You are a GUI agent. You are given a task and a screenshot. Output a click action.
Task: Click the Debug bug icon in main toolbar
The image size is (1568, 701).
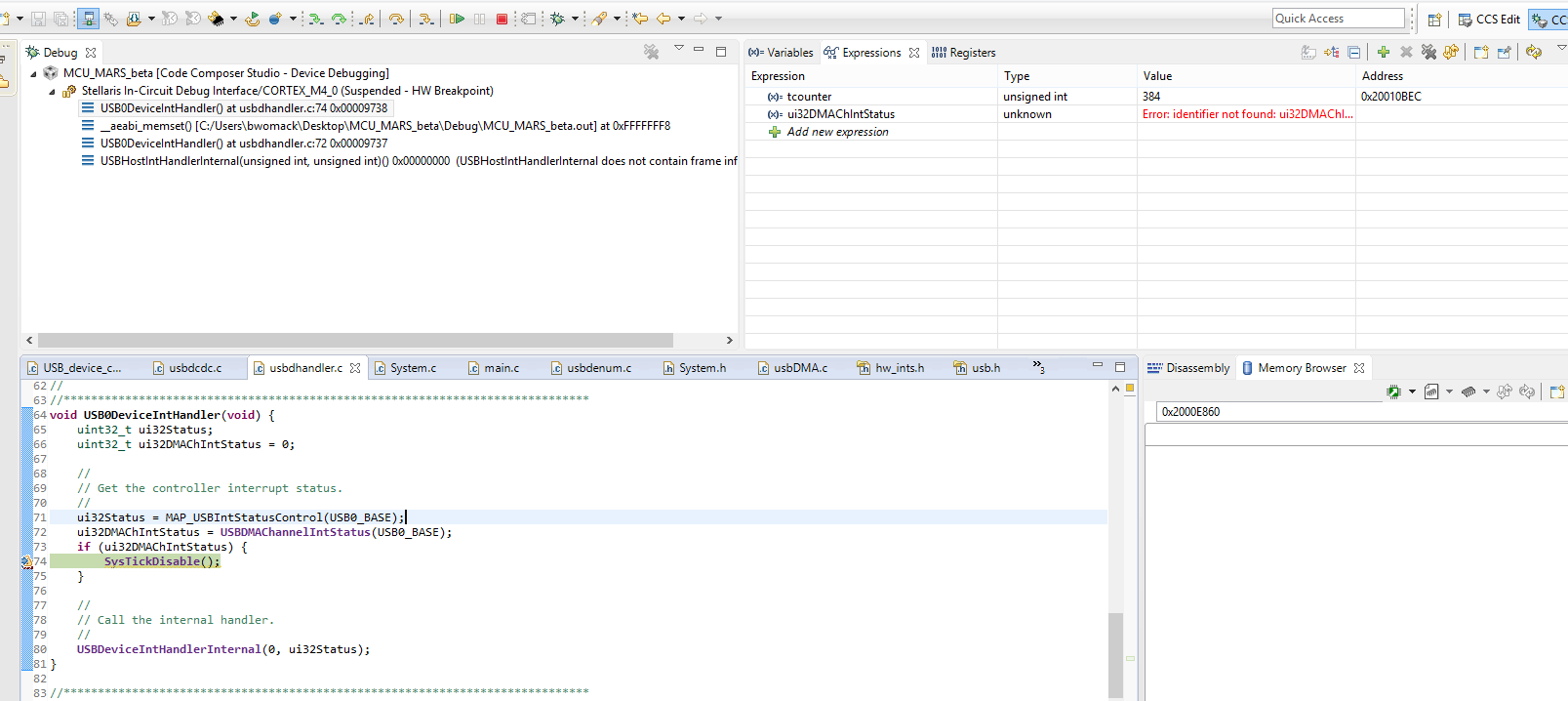[x=557, y=19]
